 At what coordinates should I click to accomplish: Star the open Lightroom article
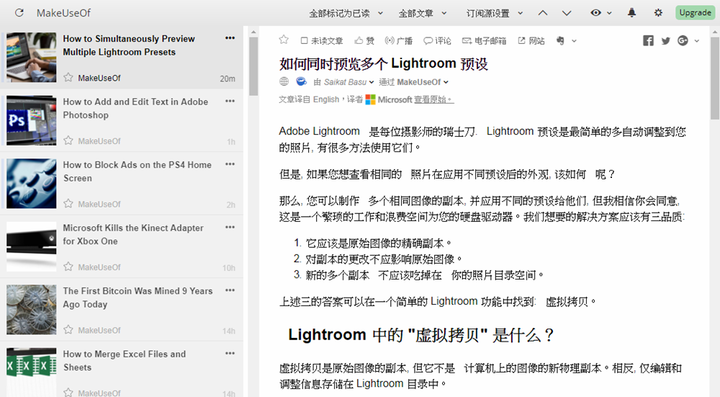pos(284,40)
